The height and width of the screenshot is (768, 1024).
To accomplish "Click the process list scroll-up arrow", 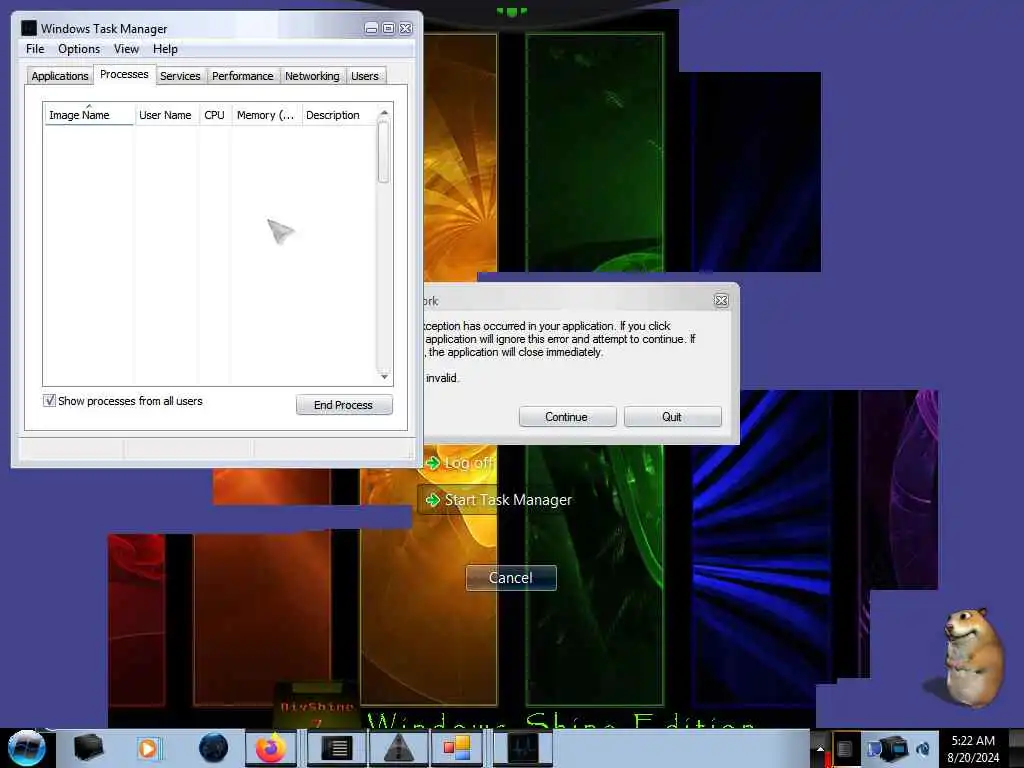I will tap(384, 113).
